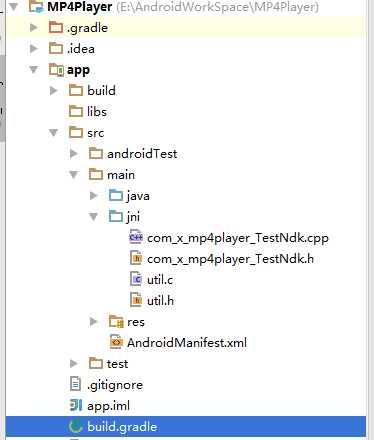This screenshot has height=440, width=374.
Task: Select the main folder name
Action: tap(121, 175)
